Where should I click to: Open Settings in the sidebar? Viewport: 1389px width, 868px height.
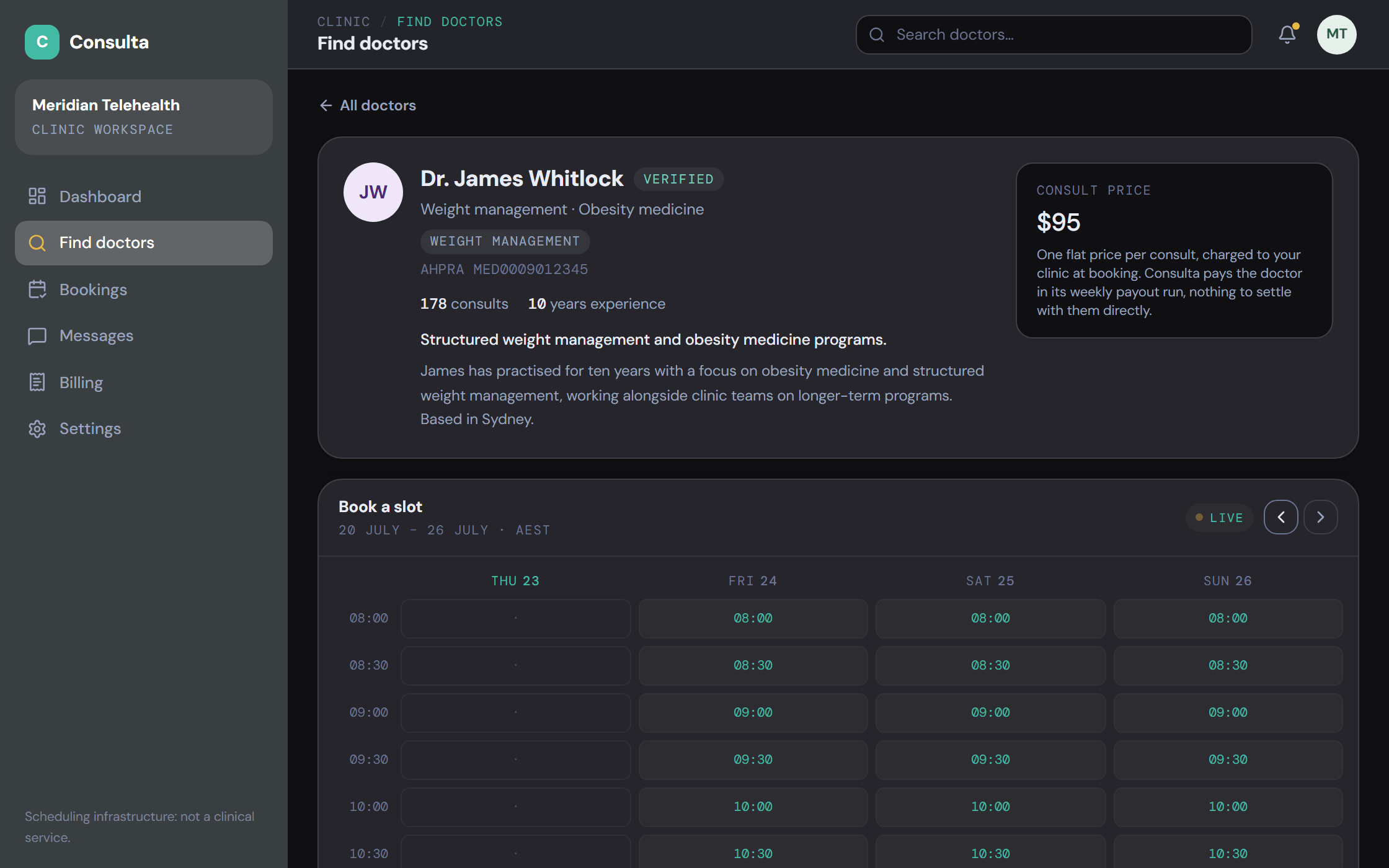click(144, 429)
